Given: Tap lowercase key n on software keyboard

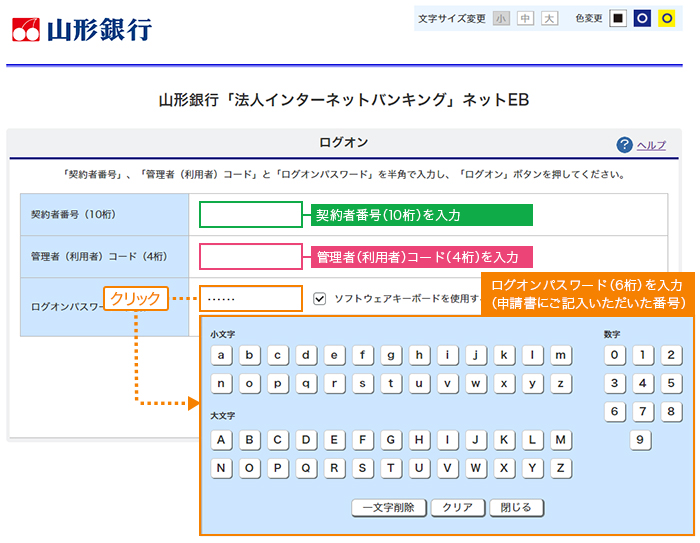Looking at the screenshot, I should [221, 384].
